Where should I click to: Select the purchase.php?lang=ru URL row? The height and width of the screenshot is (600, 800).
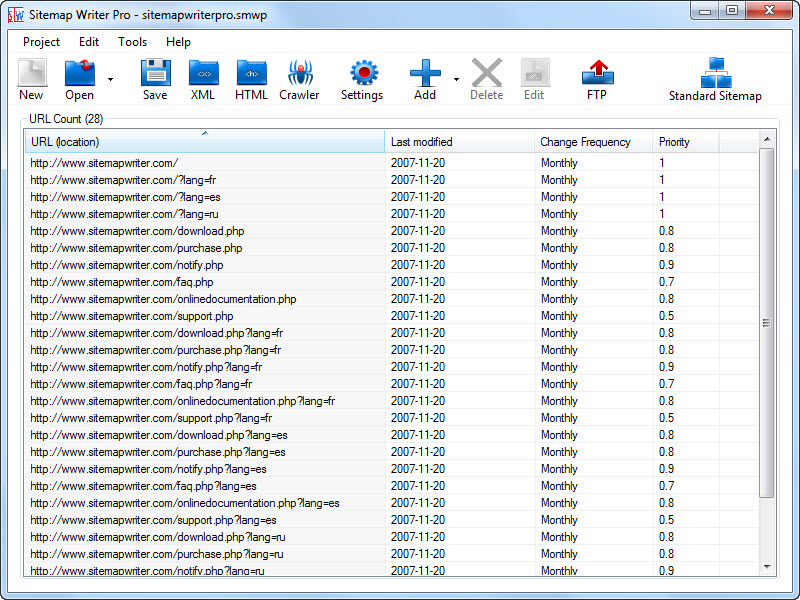(x=391, y=554)
